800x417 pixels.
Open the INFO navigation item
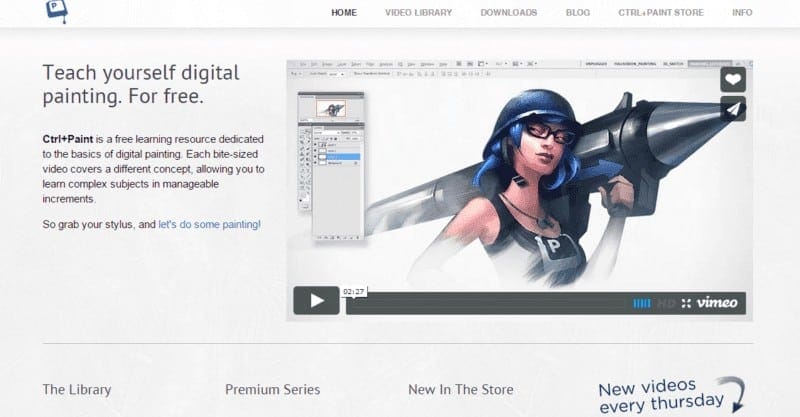pyautogui.click(x=742, y=13)
